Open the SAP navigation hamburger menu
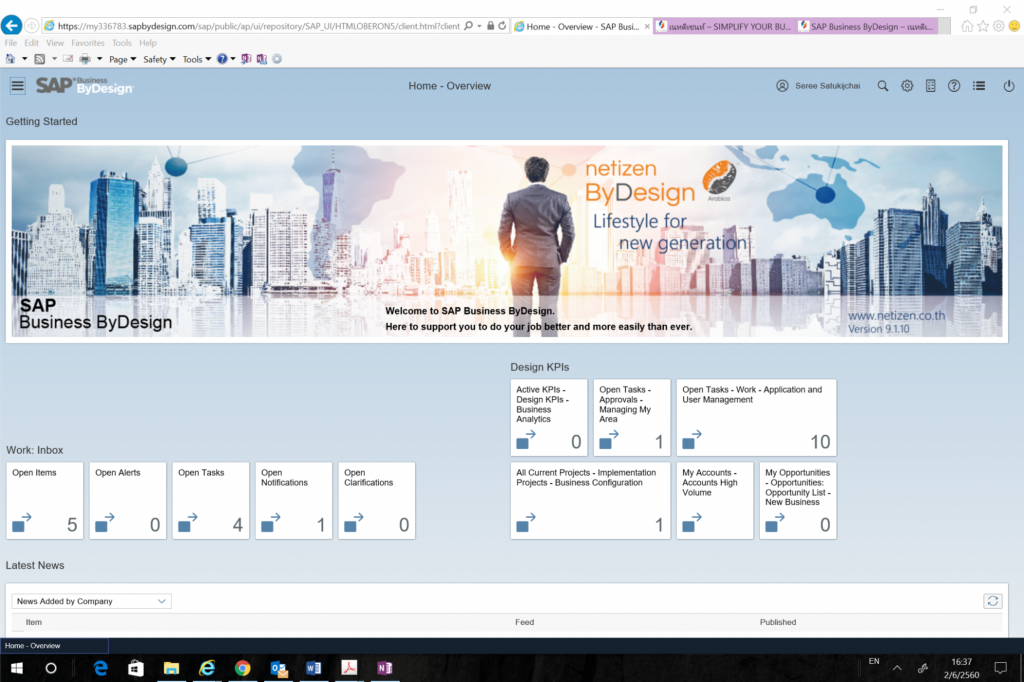This screenshot has height=682, width=1024. 18,86
